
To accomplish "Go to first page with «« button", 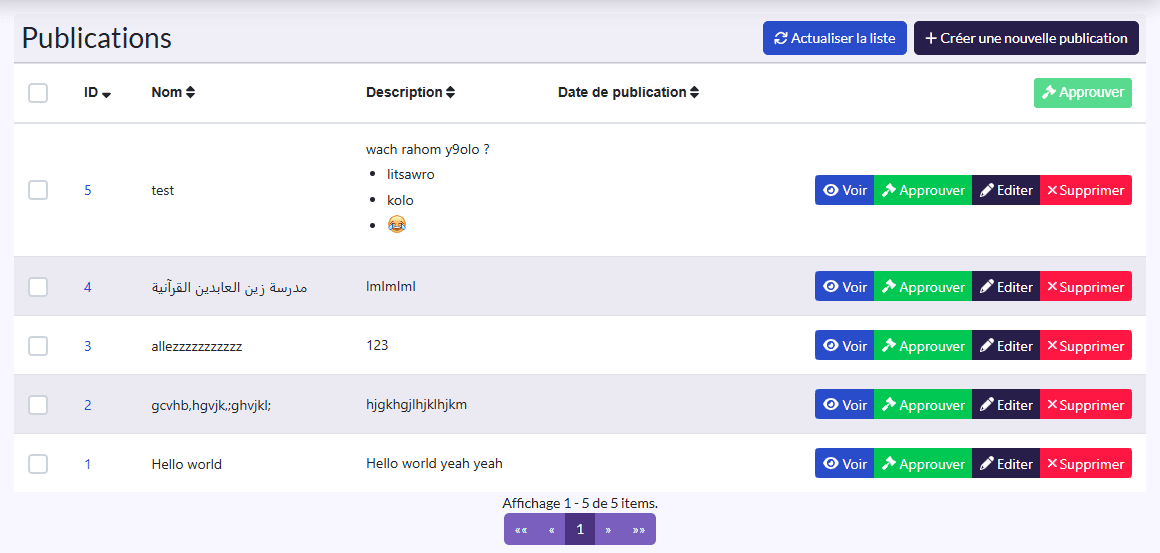I will (x=521, y=529).
